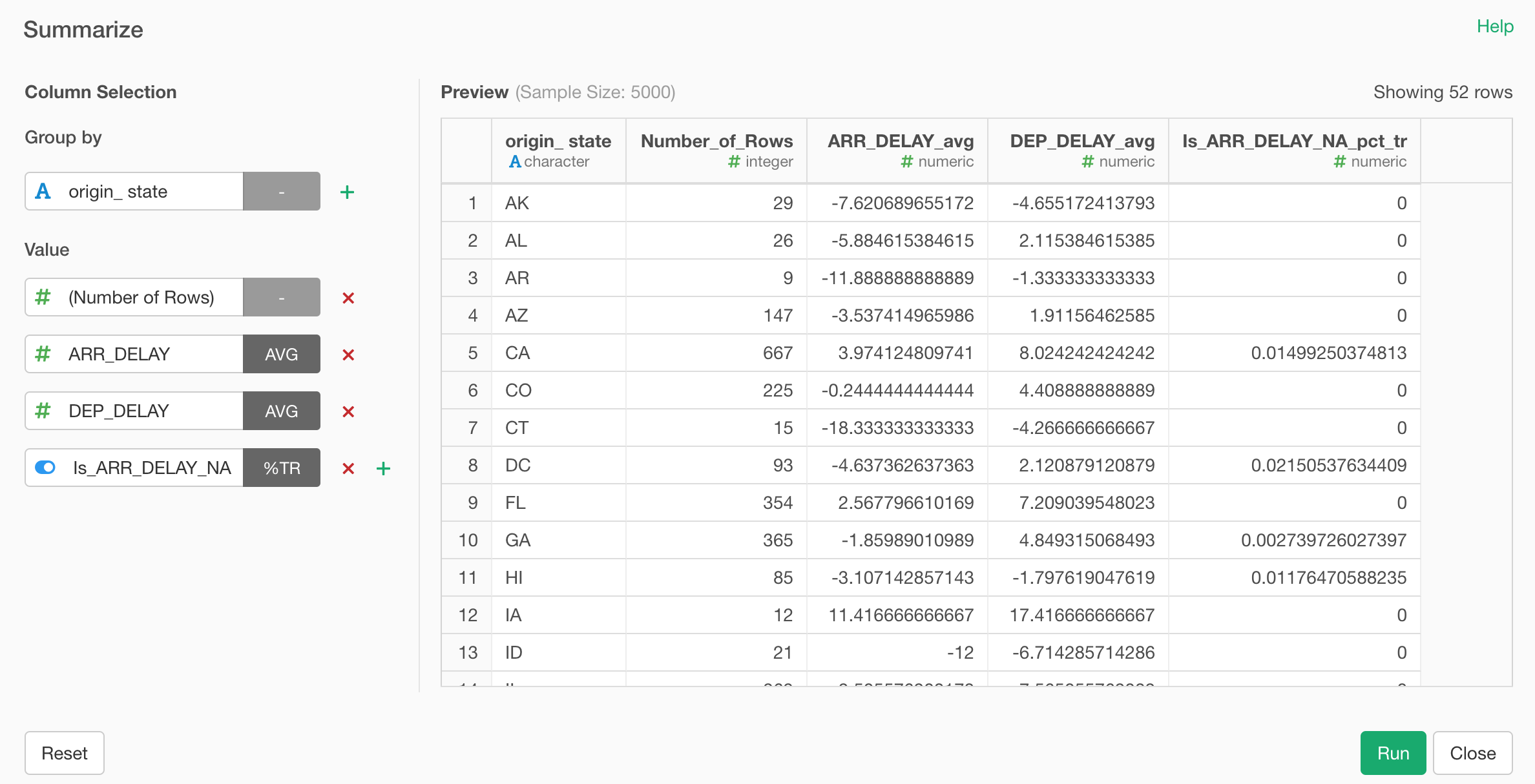1535x784 pixels.
Task: Open function dropdown for origin_state group
Action: click(281, 192)
